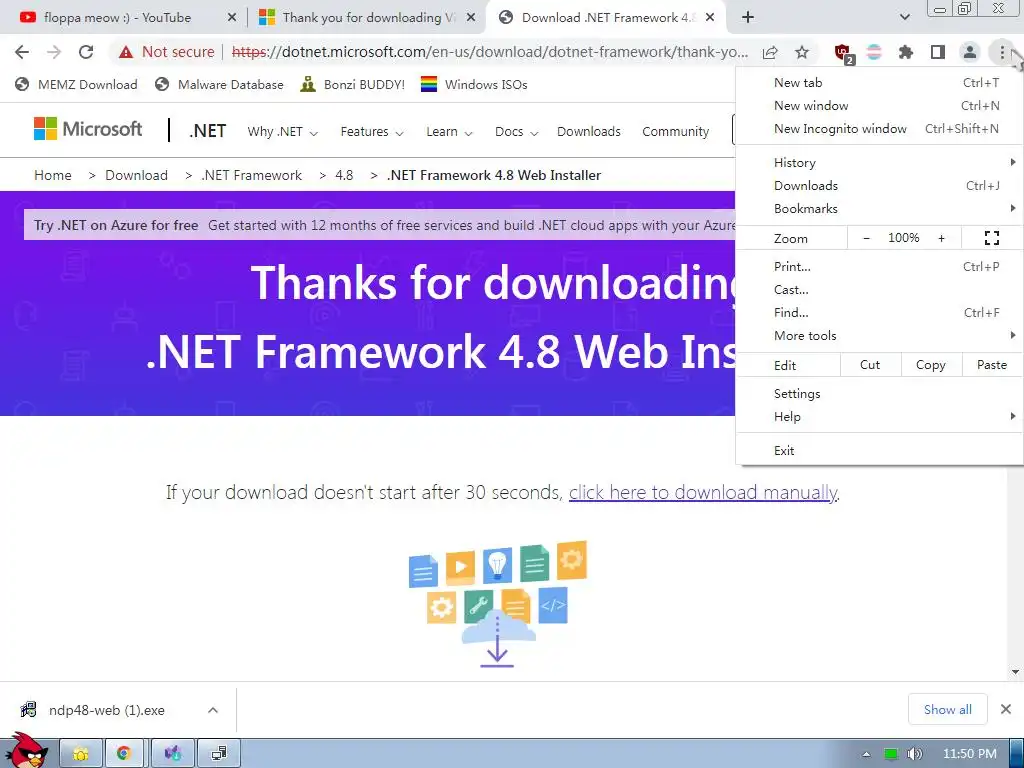The image size is (1024, 768).
Task: Go to Download in the breadcrumb
Action: tap(136, 175)
